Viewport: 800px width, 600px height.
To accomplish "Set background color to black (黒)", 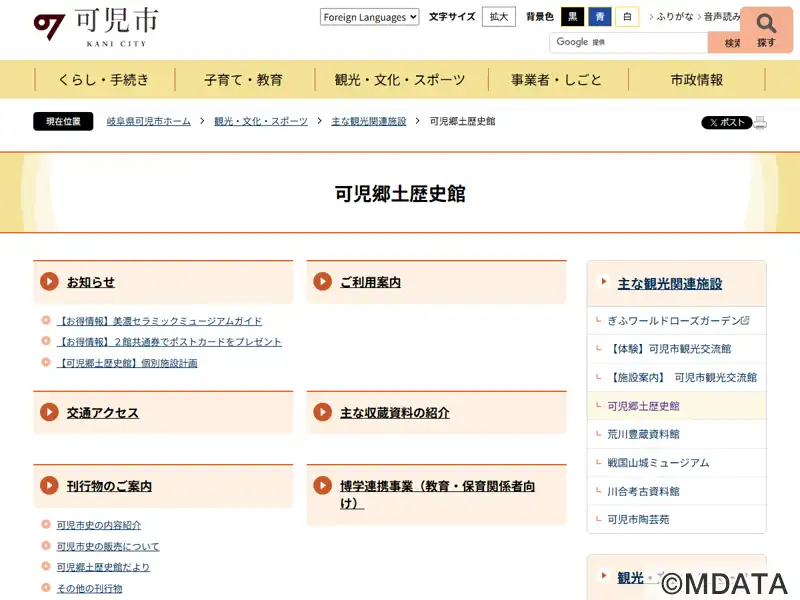I will click(x=572, y=17).
